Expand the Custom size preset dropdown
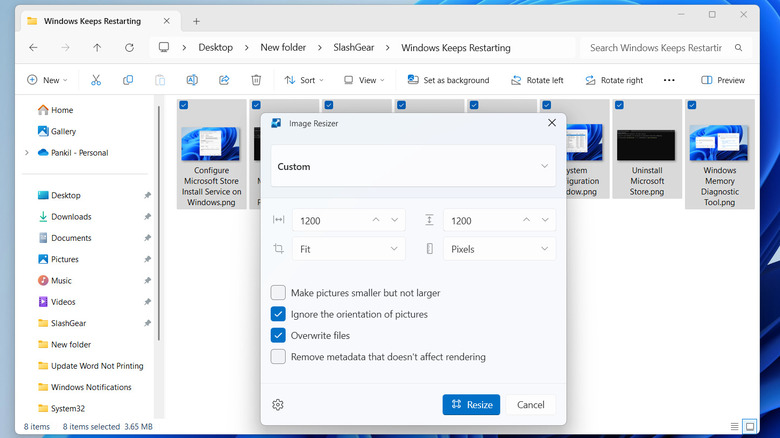Image resolution: width=780 pixels, height=438 pixels. tap(413, 166)
